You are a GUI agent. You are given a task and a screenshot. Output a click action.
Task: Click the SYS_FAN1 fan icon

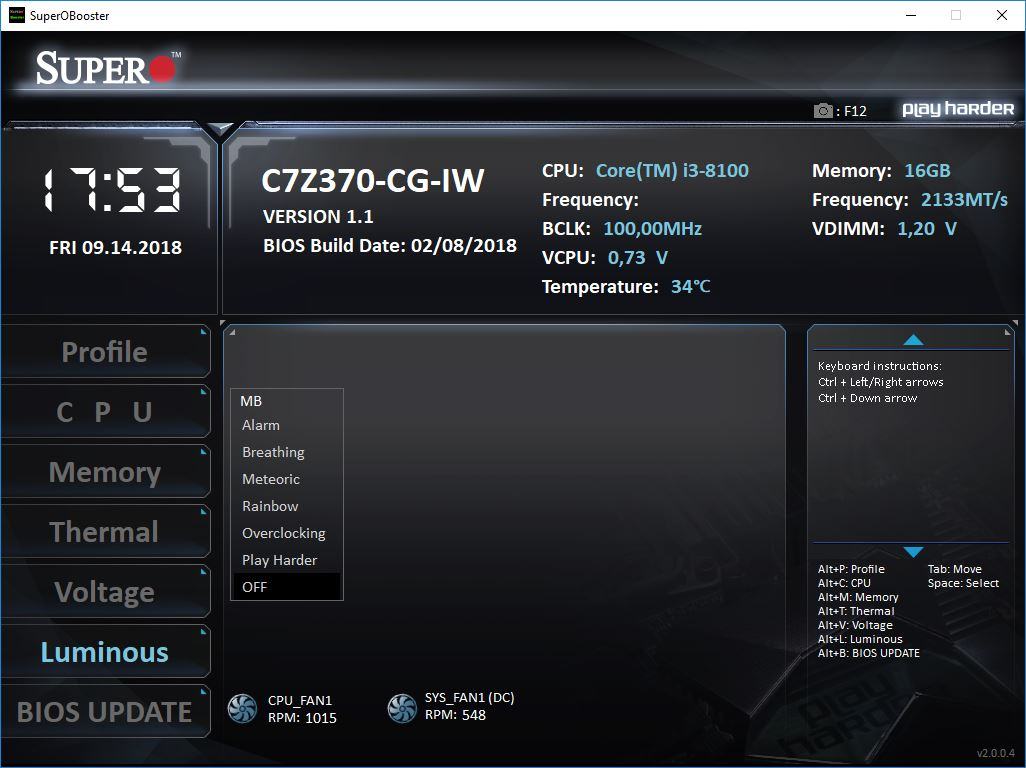(x=401, y=708)
